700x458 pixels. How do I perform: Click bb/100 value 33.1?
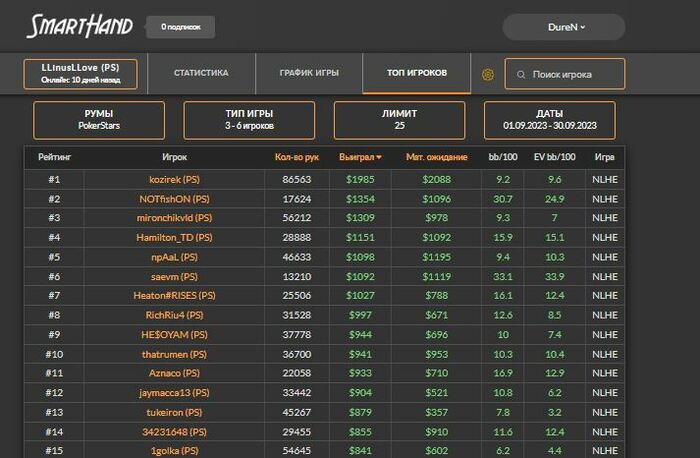pyautogui.click(x=503, y=277)
